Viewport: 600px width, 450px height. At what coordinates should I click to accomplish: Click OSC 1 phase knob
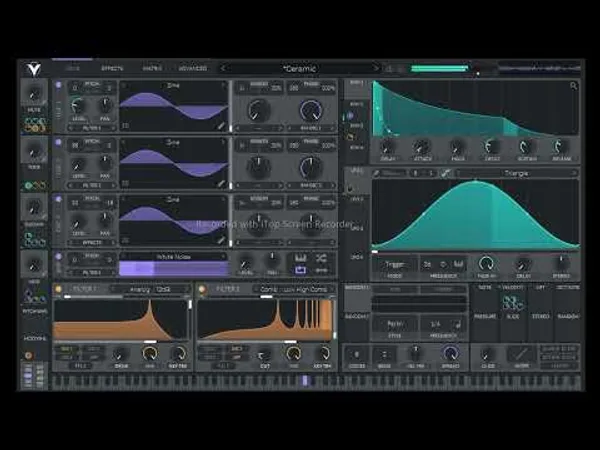(311, 110)
